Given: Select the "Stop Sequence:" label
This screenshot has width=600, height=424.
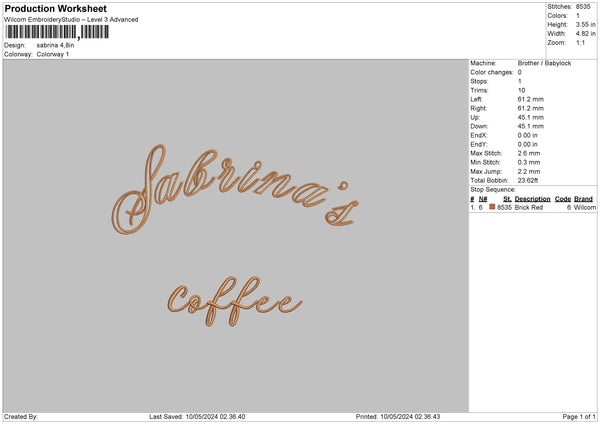Looking at the screenshot, I should [x=493, y=190].
